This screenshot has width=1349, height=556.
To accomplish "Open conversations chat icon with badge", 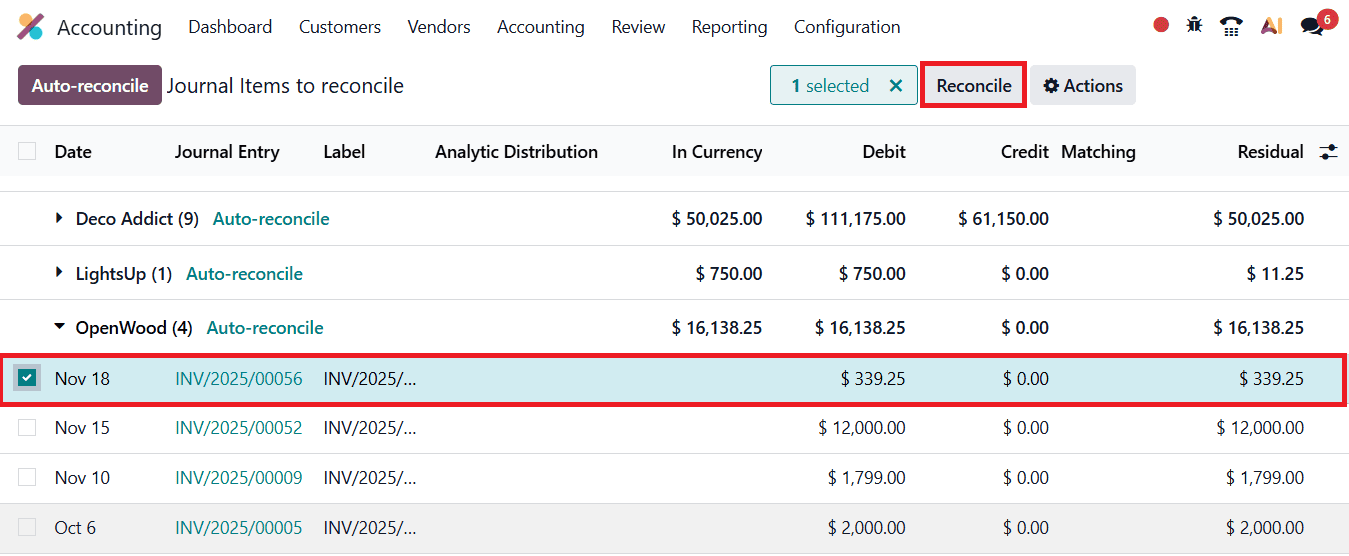I will click(1312, 27).
